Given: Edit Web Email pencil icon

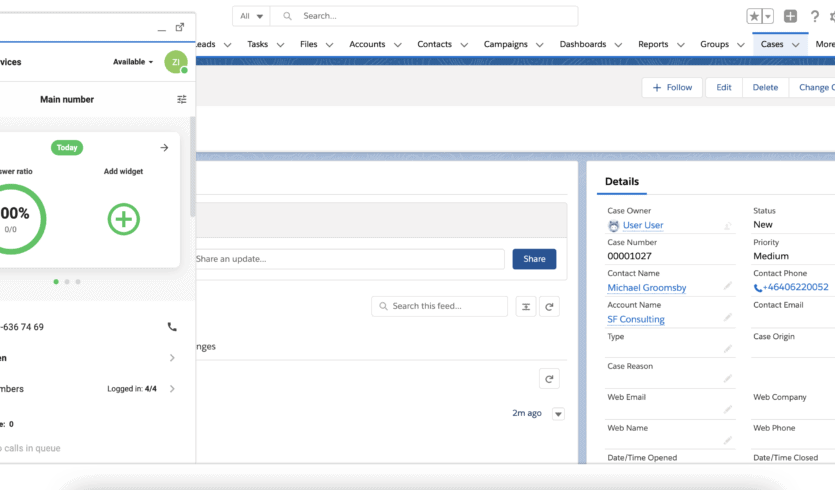Looking at the screenshot, I should point(727,410).
